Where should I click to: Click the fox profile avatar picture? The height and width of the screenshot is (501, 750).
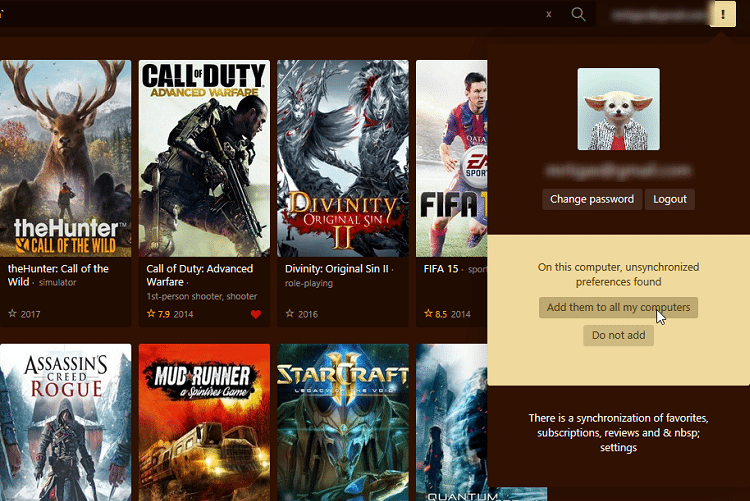point(618,109)
